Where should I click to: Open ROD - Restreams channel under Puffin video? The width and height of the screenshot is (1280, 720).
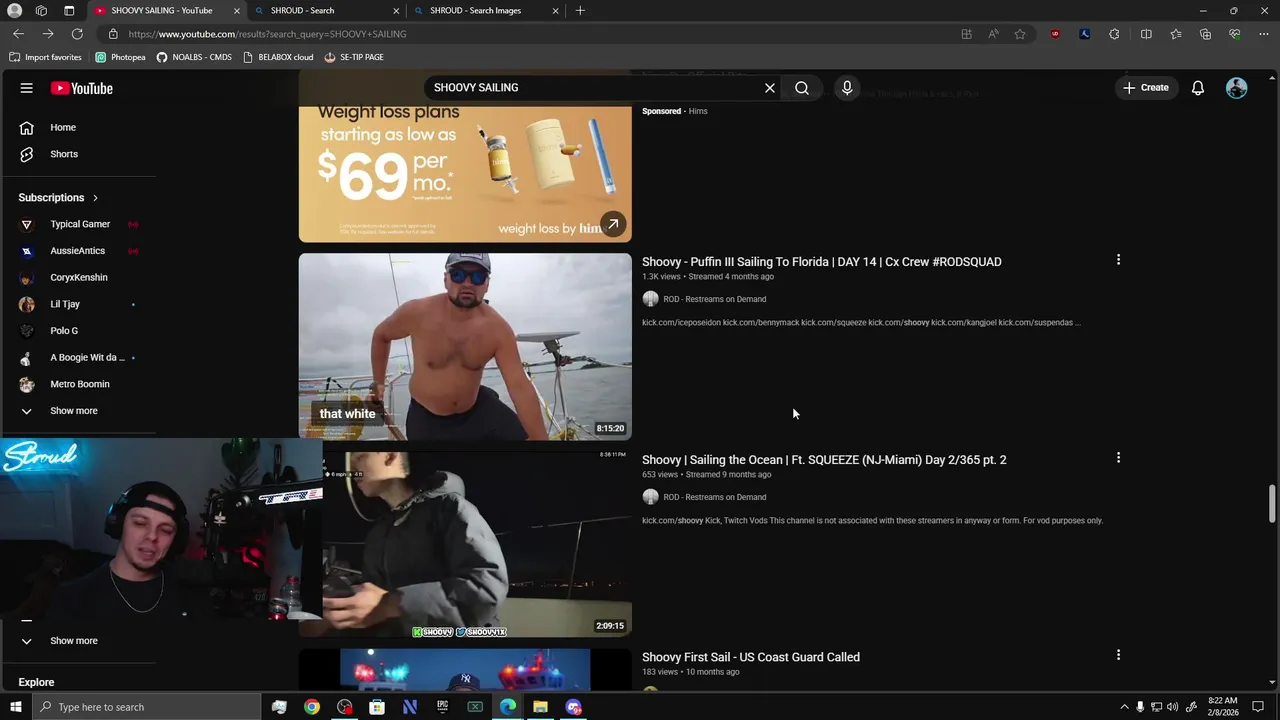[x=714, y=299]
